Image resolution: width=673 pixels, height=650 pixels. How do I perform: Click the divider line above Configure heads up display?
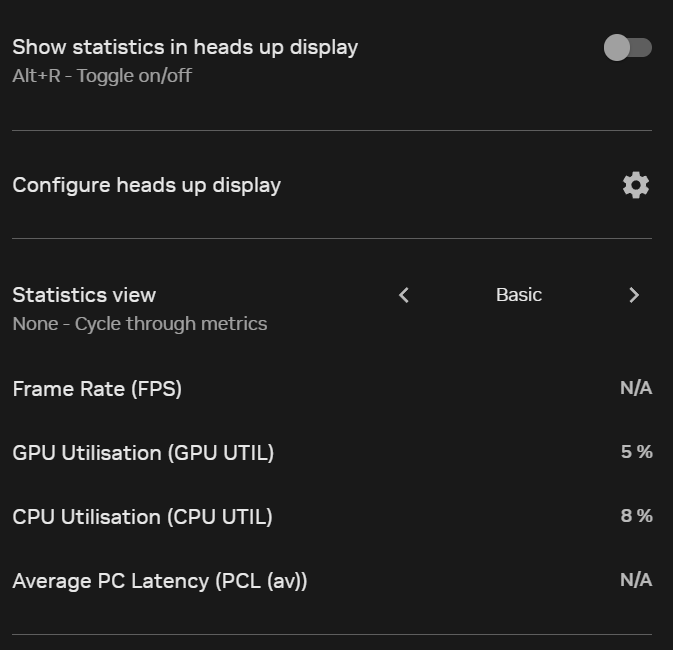[331, 130]
